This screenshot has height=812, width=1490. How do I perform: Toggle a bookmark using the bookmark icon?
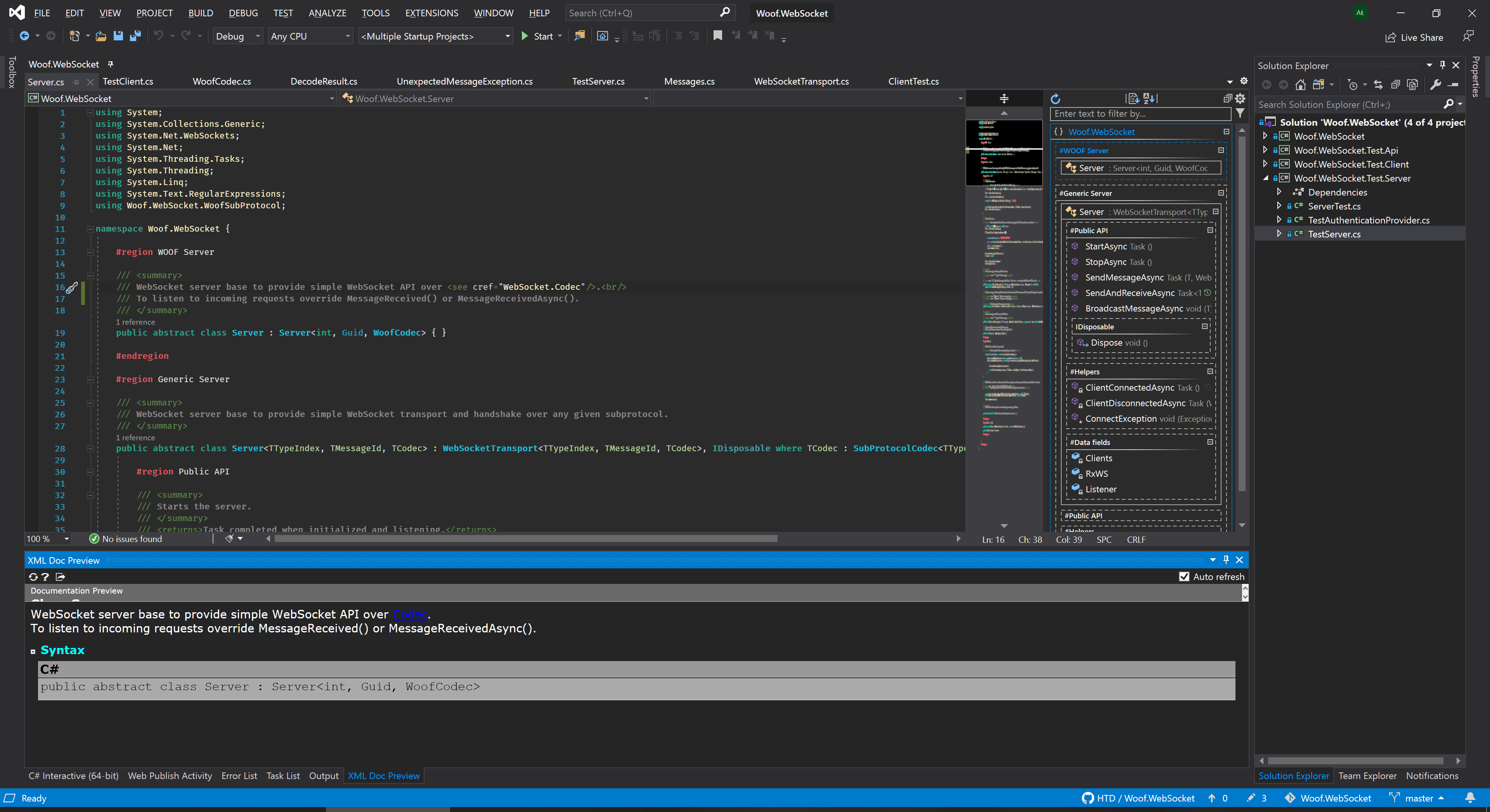pyautogui.click(x=717, y=36)
